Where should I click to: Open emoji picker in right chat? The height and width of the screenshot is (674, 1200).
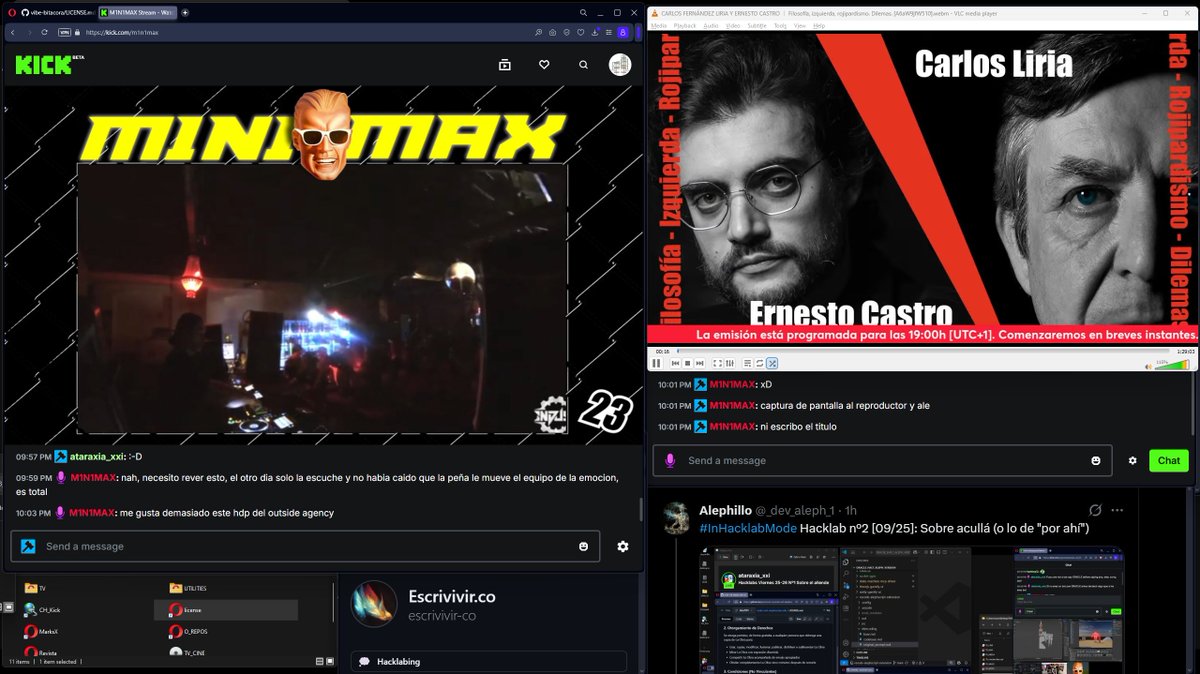click(x=1096, y=460)
